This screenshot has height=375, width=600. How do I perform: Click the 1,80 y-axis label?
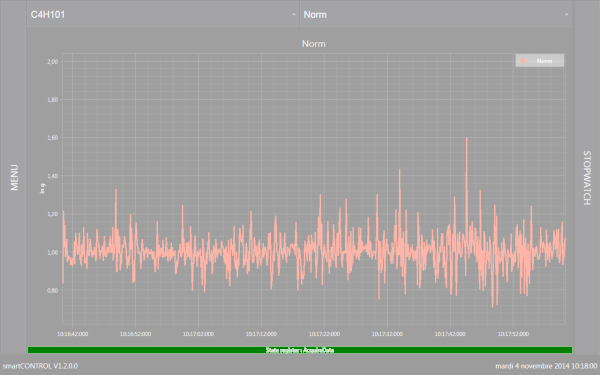[x=52, y=99]
